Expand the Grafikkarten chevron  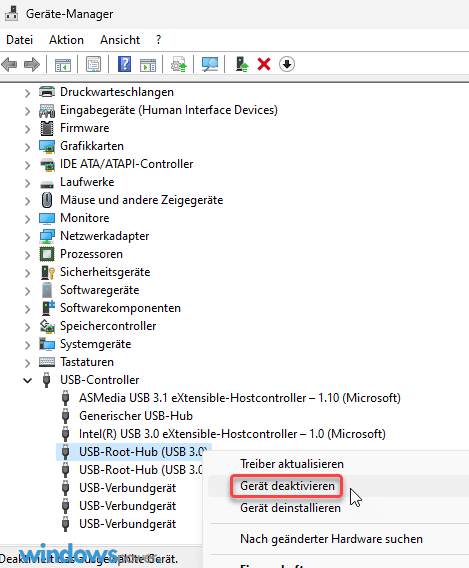point(28,147)
